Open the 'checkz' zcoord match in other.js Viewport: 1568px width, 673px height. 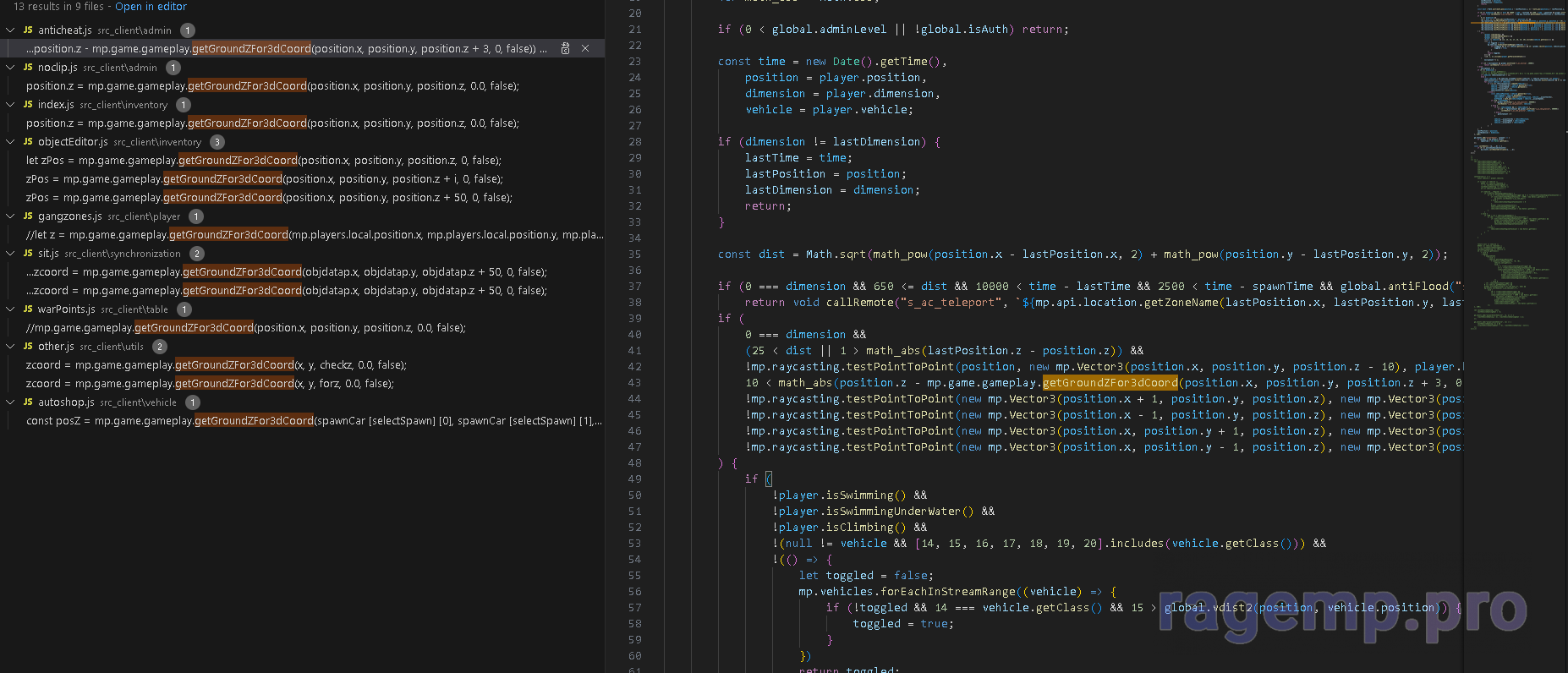click(217, 364)
